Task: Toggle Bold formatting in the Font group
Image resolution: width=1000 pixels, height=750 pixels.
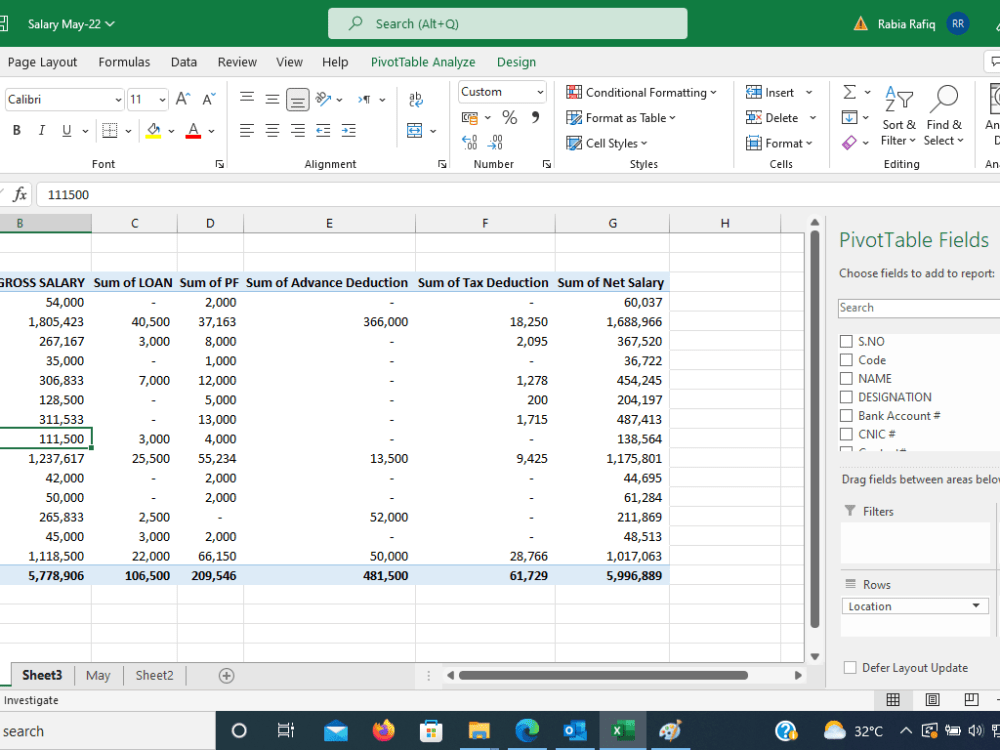Action: click(x=17, y=130)
